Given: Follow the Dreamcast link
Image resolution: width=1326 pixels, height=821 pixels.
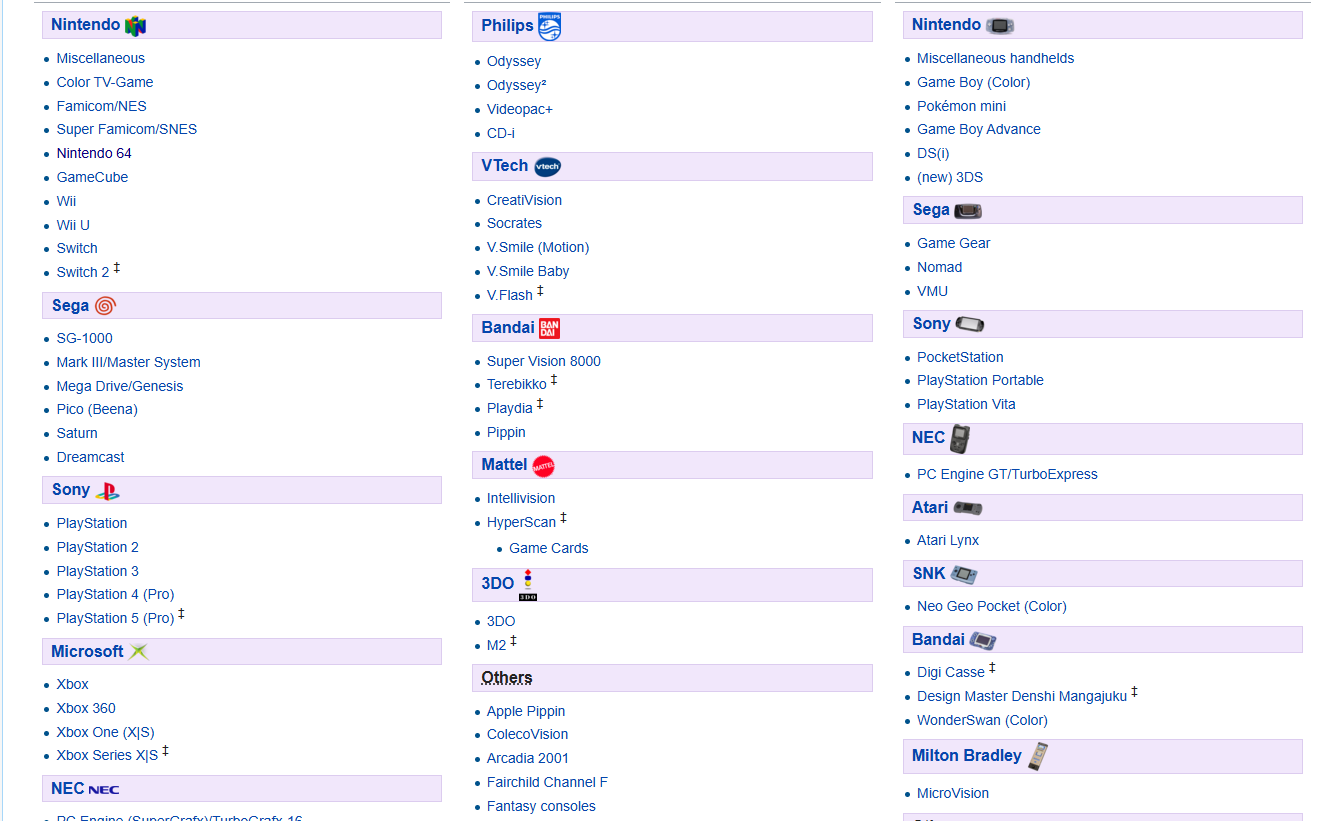Looking at the screenshot, I should (91, 457).
